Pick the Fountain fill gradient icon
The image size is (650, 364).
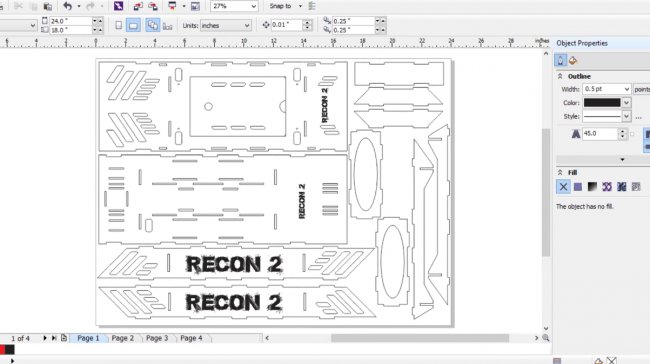592,187
